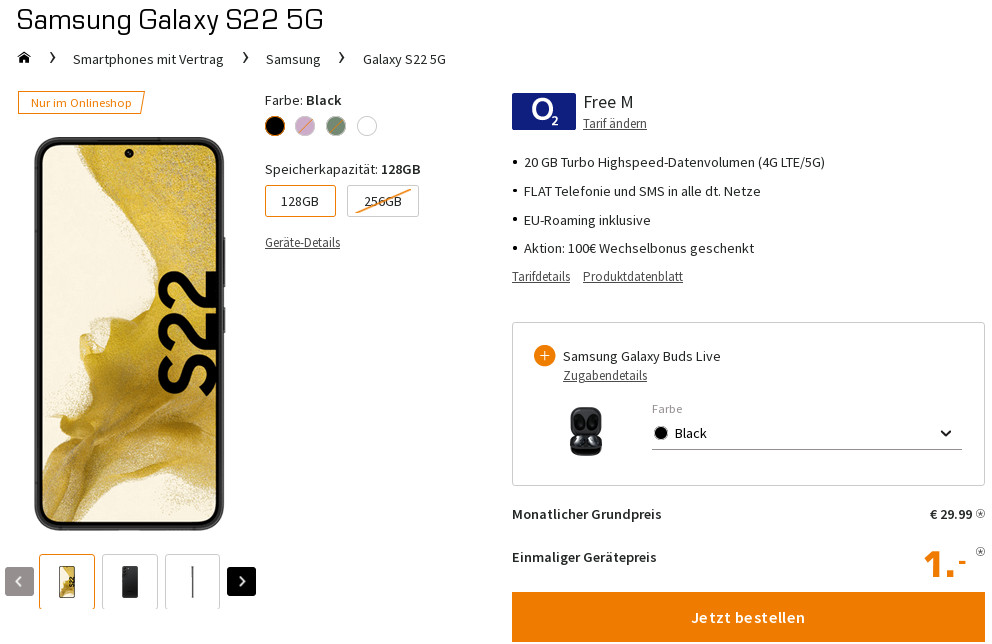The image size is (992, 644).
Task: Go to Samsung breadcrumb
Action: pos(293,59)
